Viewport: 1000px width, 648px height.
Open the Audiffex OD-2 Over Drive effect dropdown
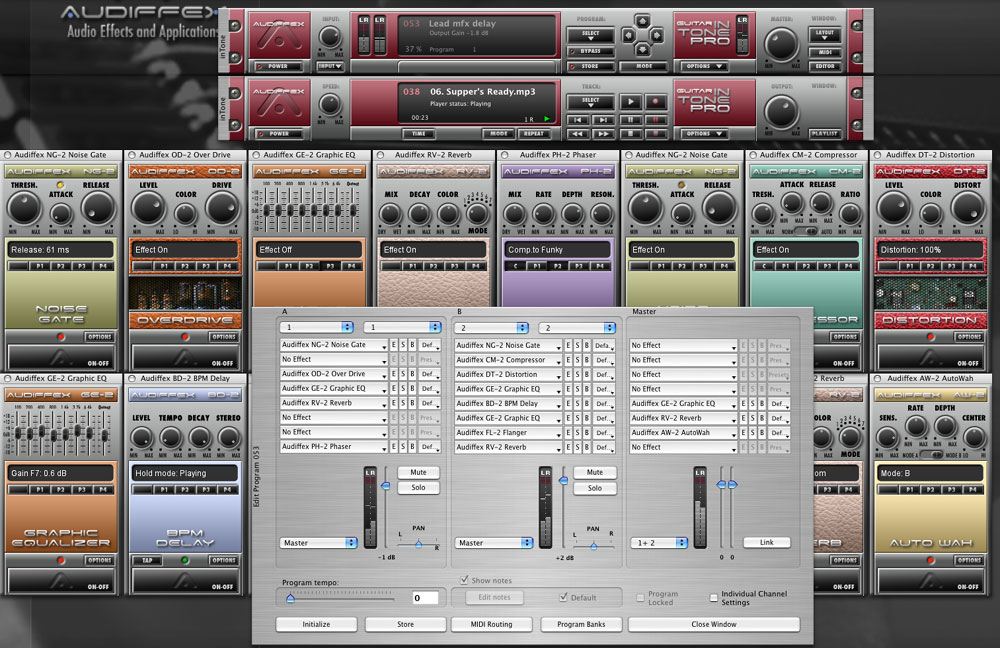[x=334, y=374]
